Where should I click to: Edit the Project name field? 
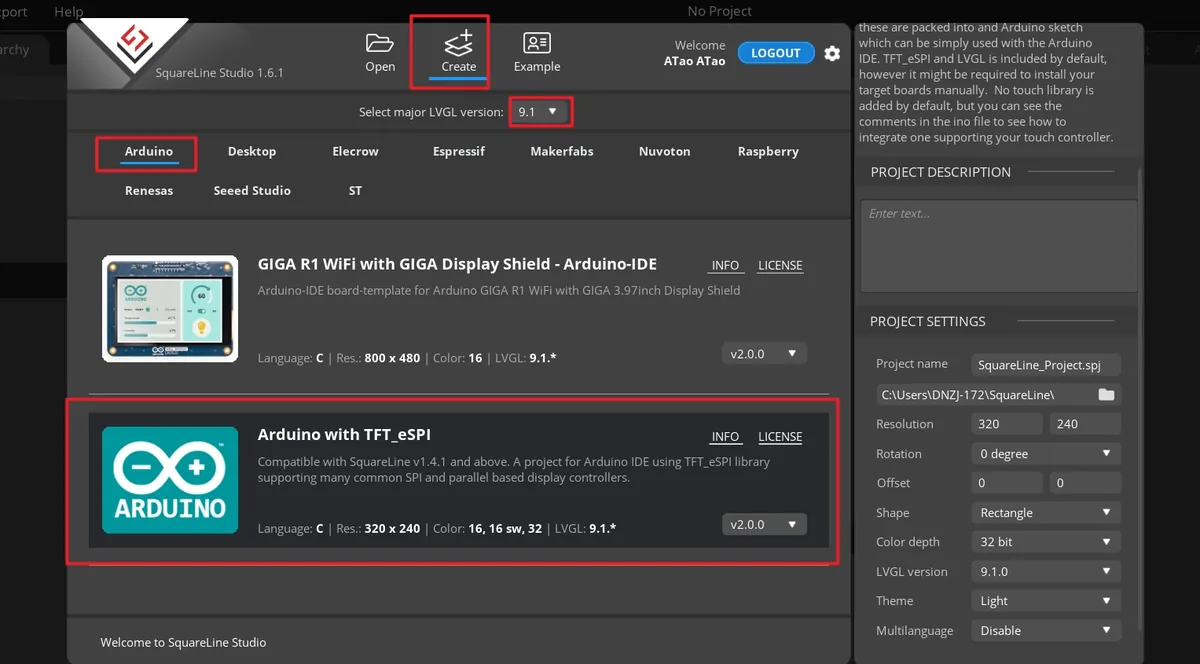click(x=1046, y=365)
